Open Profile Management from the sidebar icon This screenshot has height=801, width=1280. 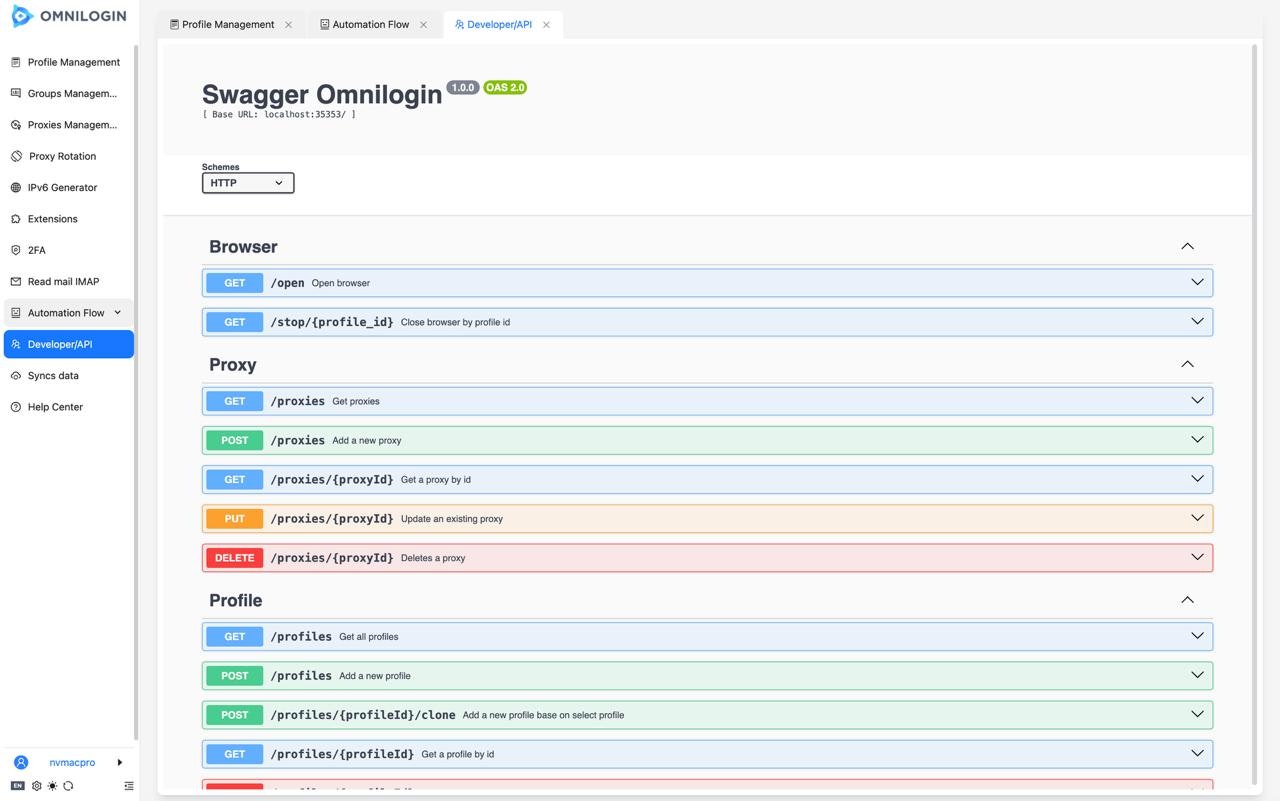15,62
